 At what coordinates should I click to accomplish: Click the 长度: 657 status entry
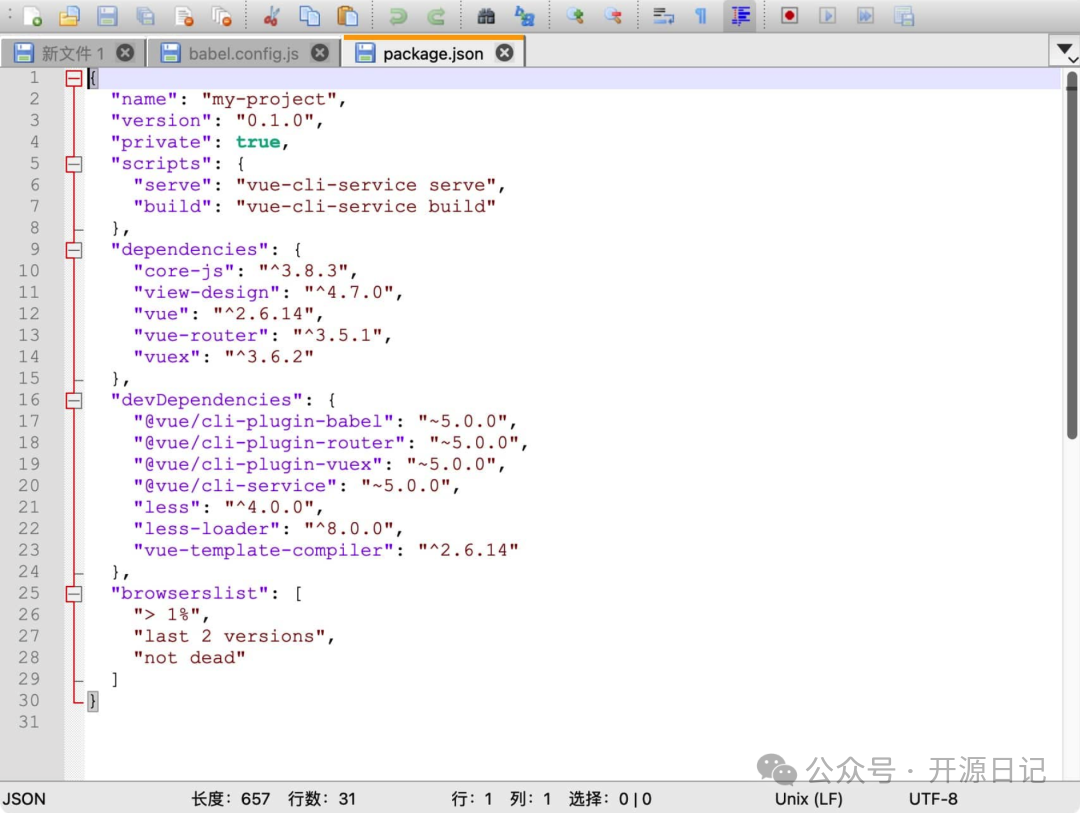pyautogui.click(x=231, y=799)
